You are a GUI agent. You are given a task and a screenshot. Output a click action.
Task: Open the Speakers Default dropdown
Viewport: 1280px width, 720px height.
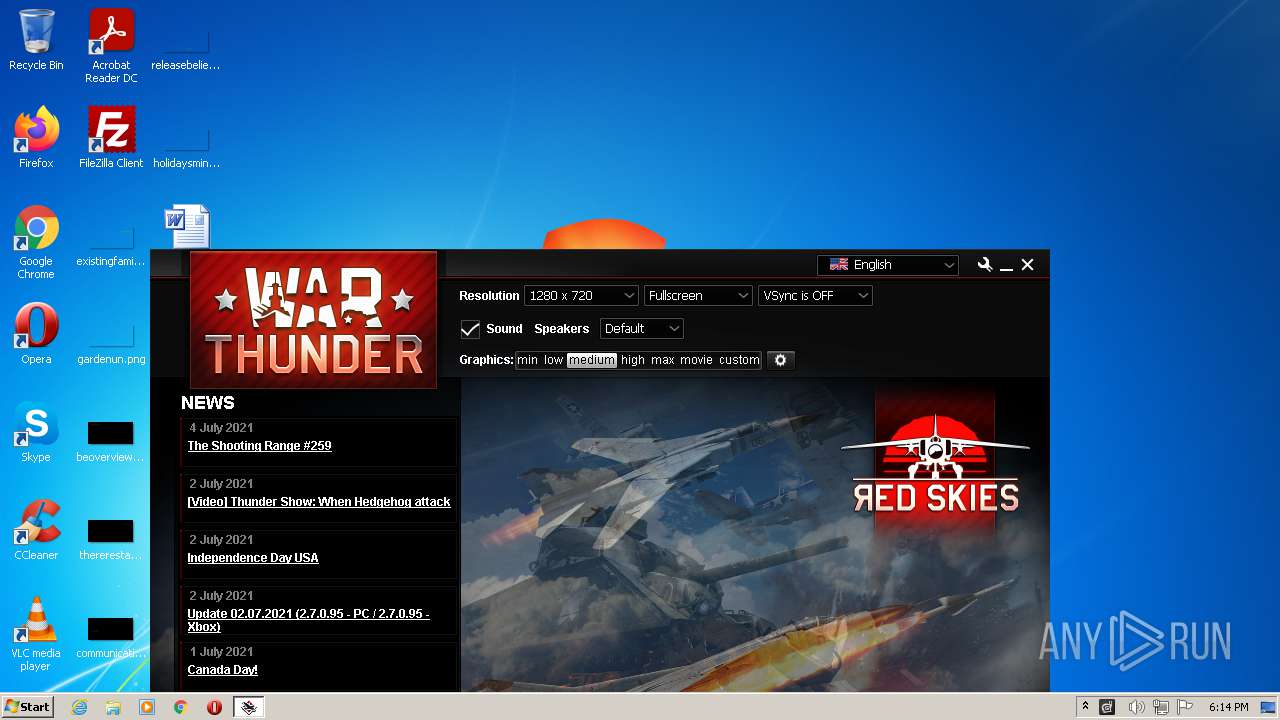642,329
